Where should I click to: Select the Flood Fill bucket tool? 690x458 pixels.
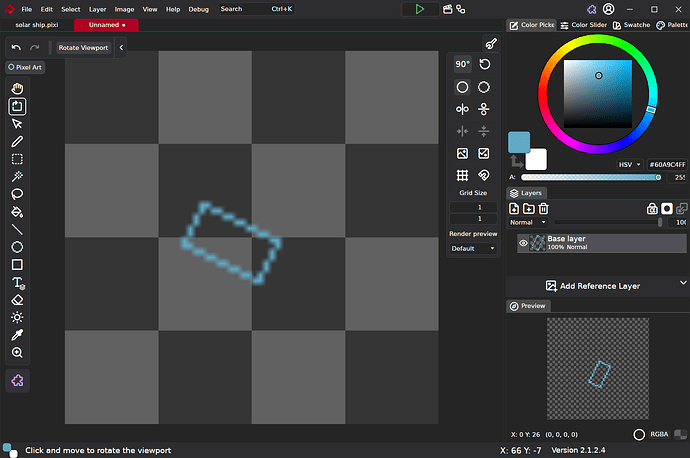pyautogui.click(x=17, y=212)
